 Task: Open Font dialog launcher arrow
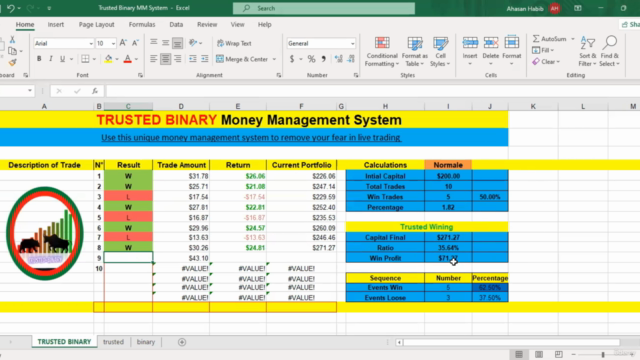tap(140, 75)
